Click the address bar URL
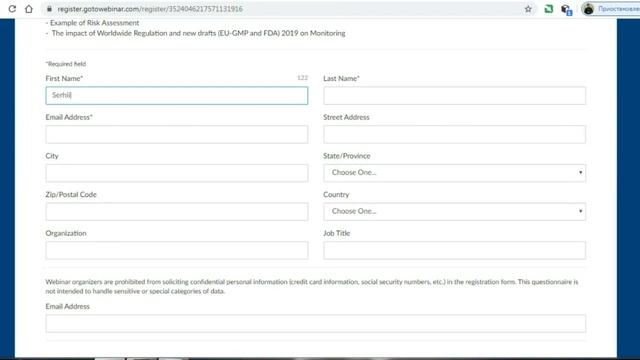 [x=150, y=9]
